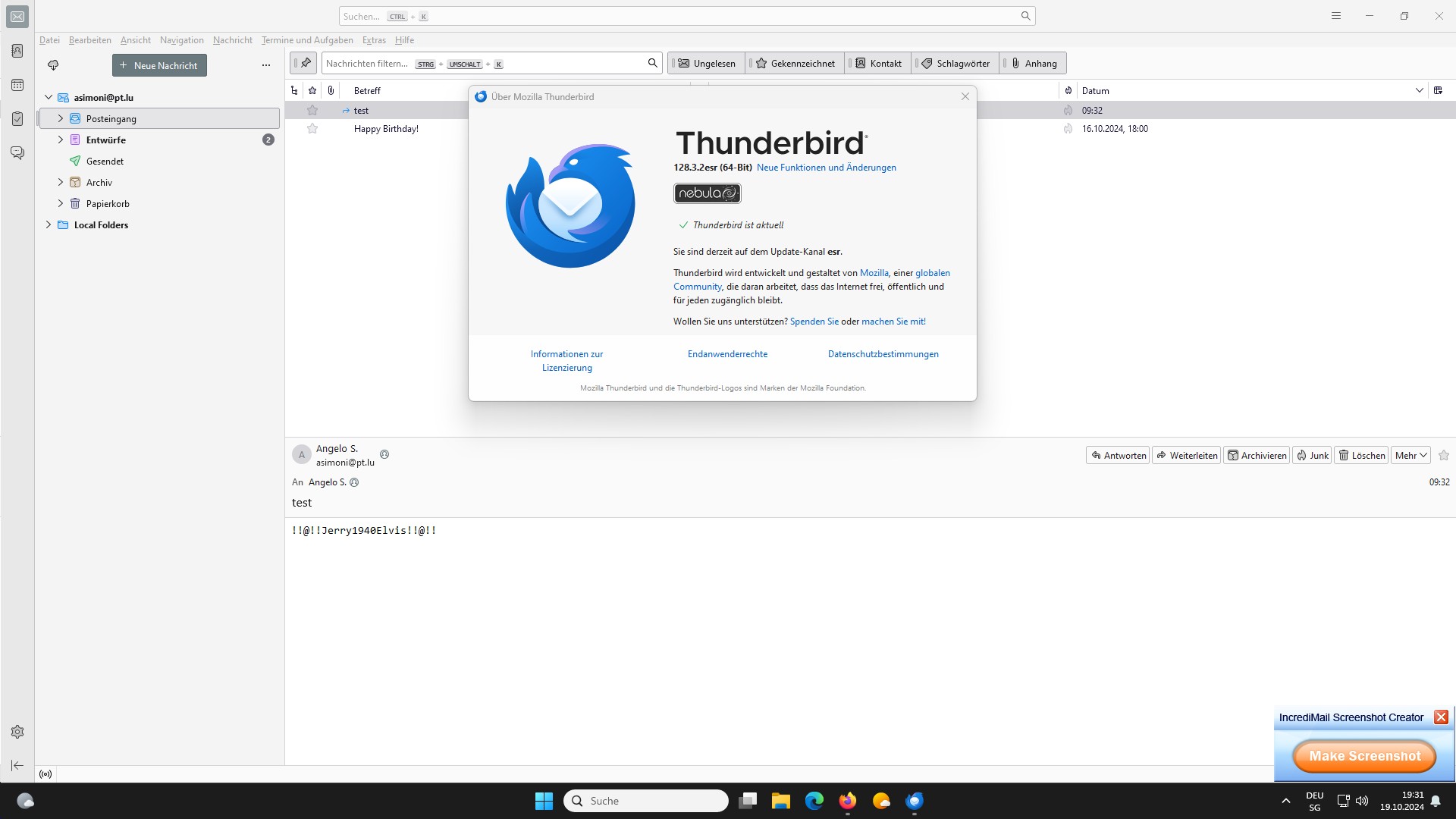The width and height of the screenshot is (1456, 819).
Task: Toggle the Anhang quick filter
Action: (1034, 64)
